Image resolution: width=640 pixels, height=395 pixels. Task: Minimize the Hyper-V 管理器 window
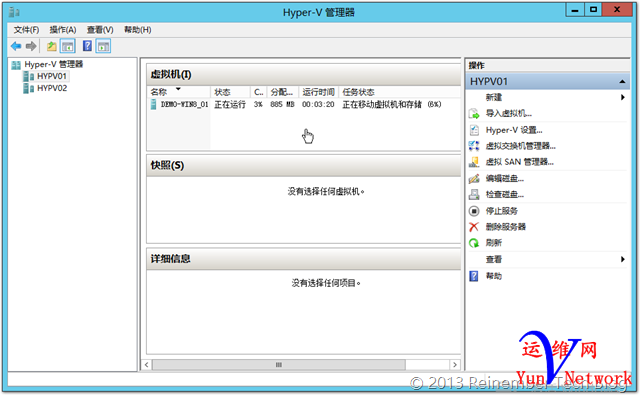coord(575,10)
